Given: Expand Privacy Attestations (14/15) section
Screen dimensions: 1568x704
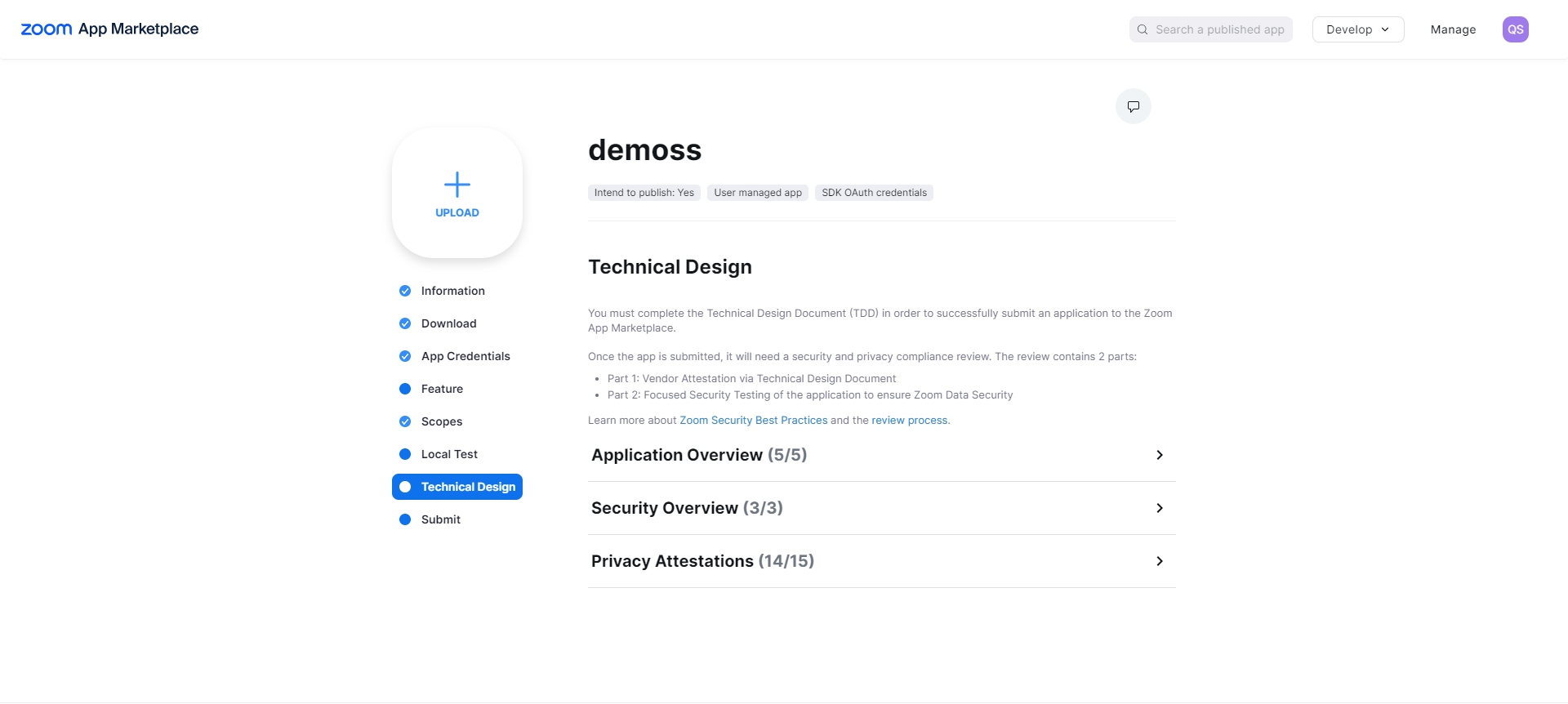Looking at the screenshot, I should tap(880, 561).
